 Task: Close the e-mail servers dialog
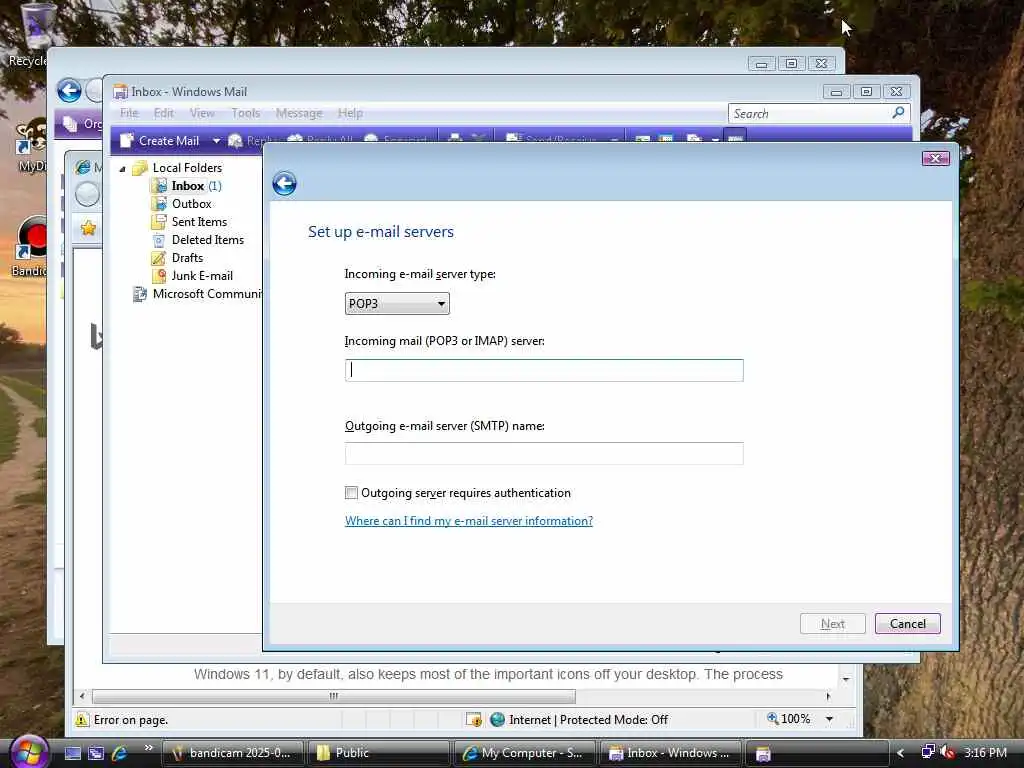935,158
